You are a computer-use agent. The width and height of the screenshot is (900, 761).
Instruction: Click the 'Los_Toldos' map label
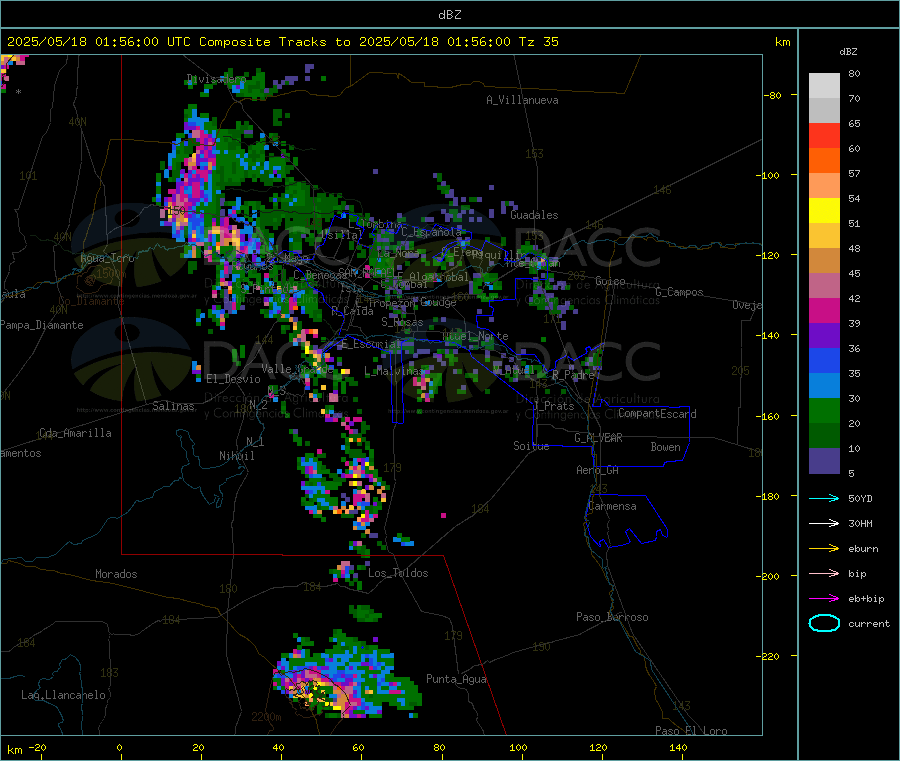398,573
